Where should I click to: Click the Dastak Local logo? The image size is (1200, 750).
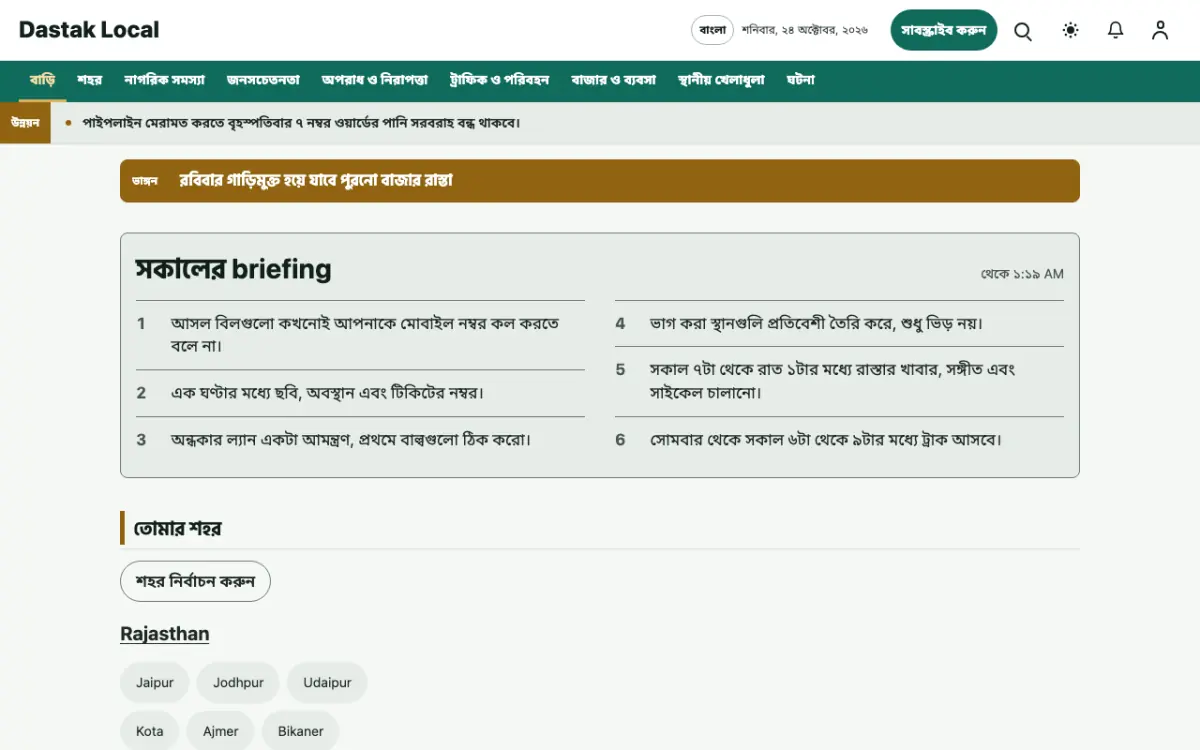pos(89,30)
